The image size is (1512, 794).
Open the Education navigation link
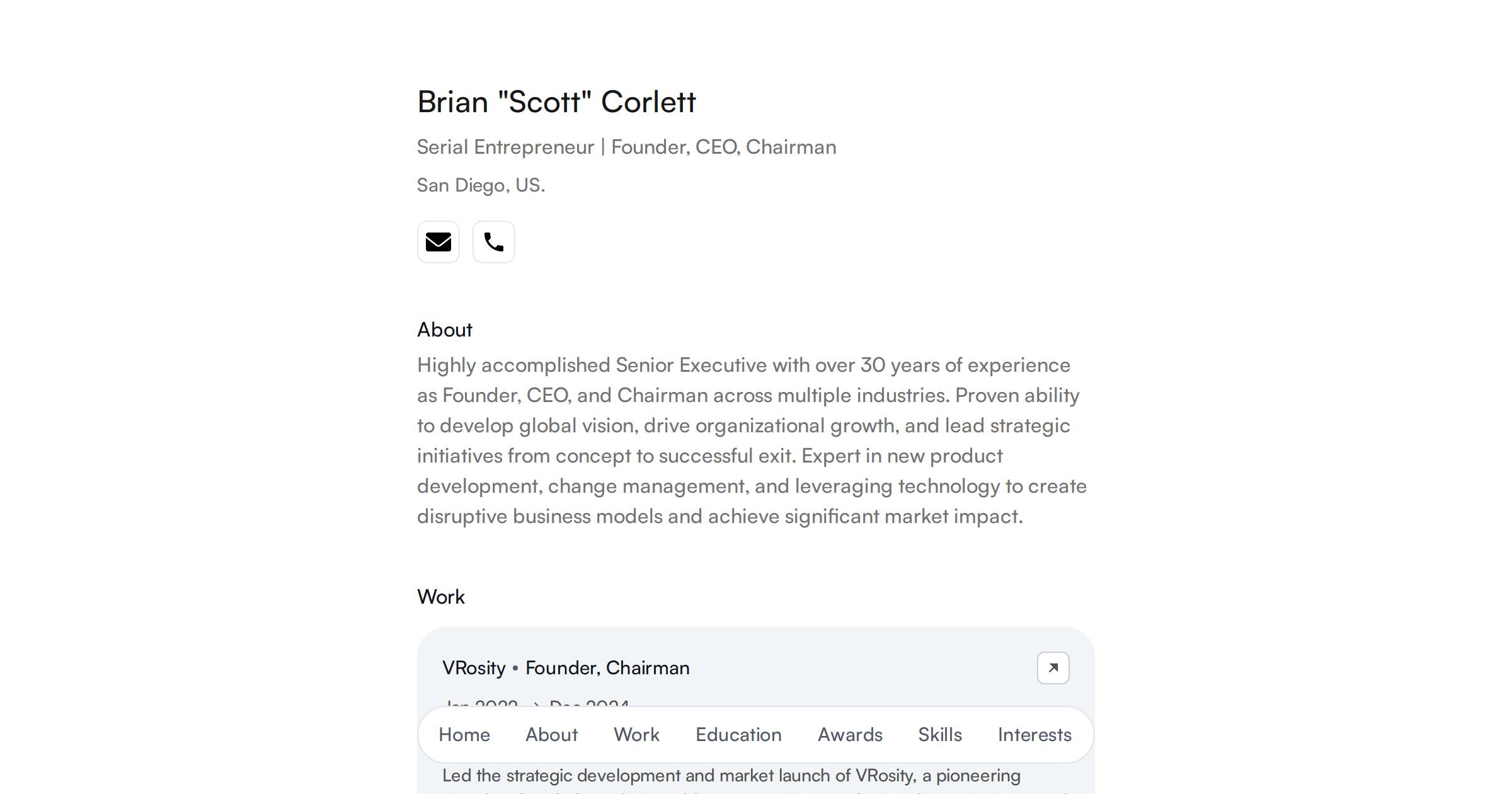pyautogui.click(x=738, y=734)
